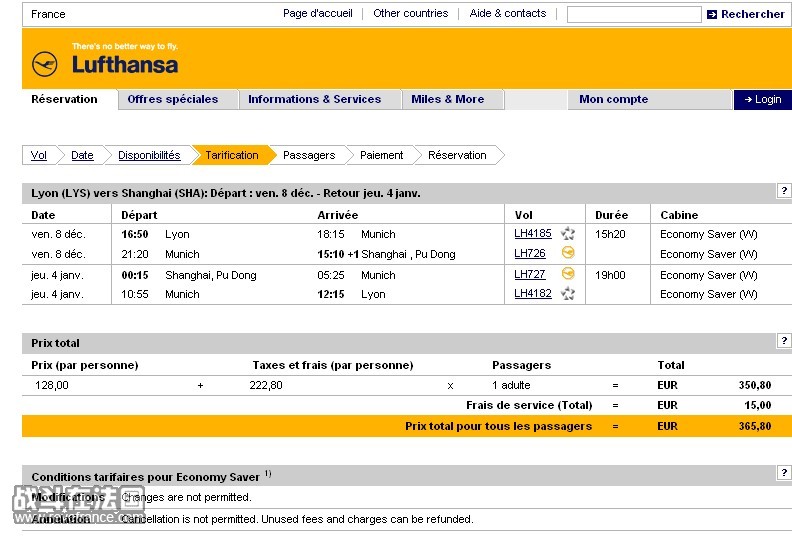Open help icon for Prix total section
The width and height of the screenshot is (792, 537).
[783, 341]
